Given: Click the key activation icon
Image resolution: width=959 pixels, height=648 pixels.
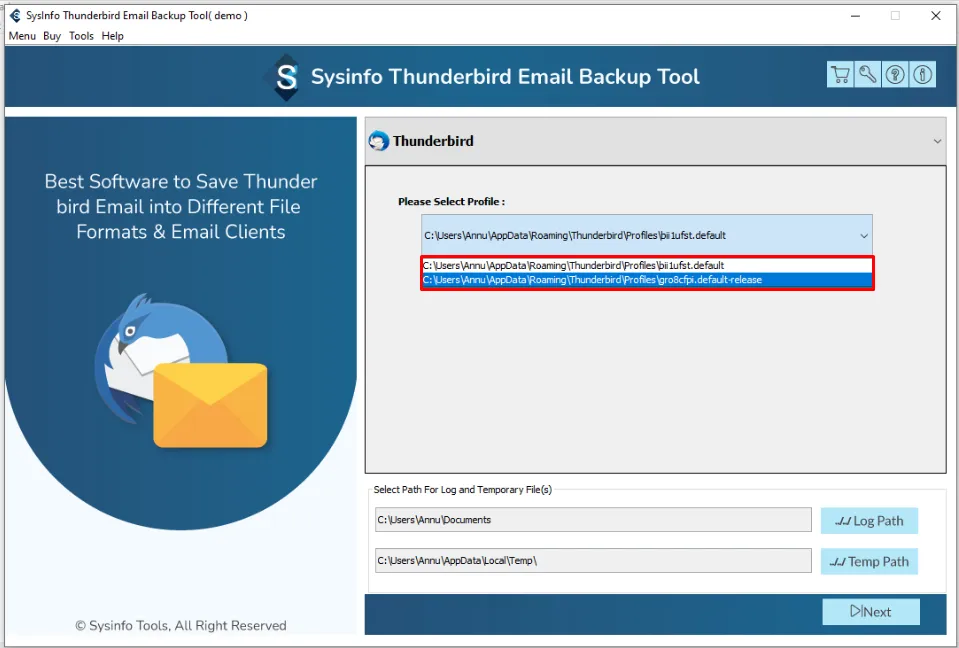Looking at the screenshot, I should point(867,75).
